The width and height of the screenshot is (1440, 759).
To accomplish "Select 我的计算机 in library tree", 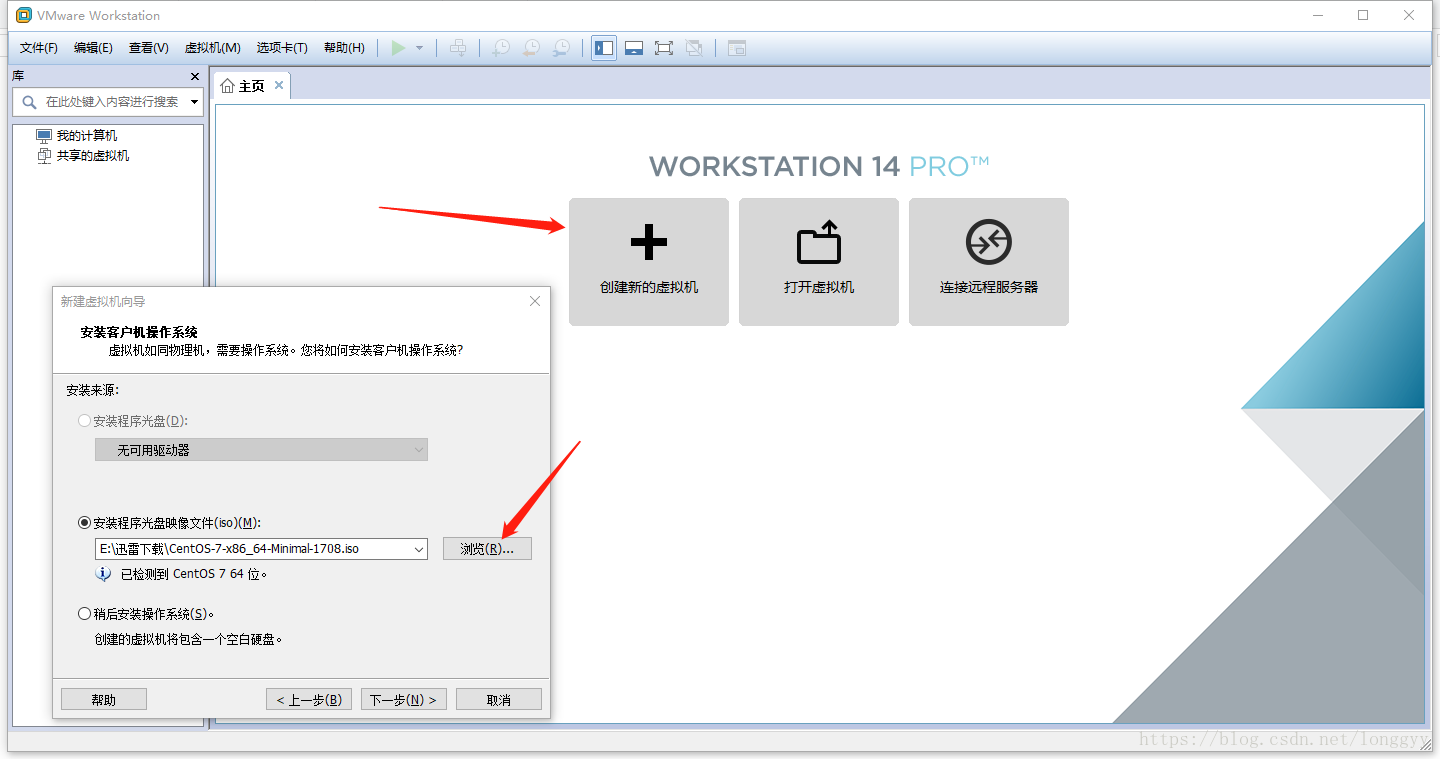I will click(x=87, y=136).
